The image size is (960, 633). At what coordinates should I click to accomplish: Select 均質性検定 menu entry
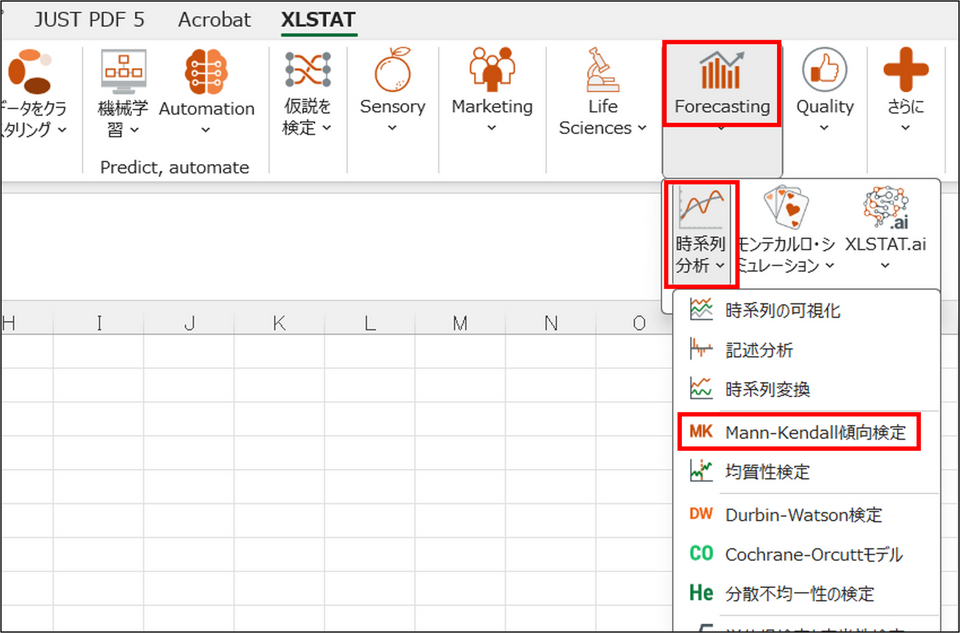pos(806,471)
